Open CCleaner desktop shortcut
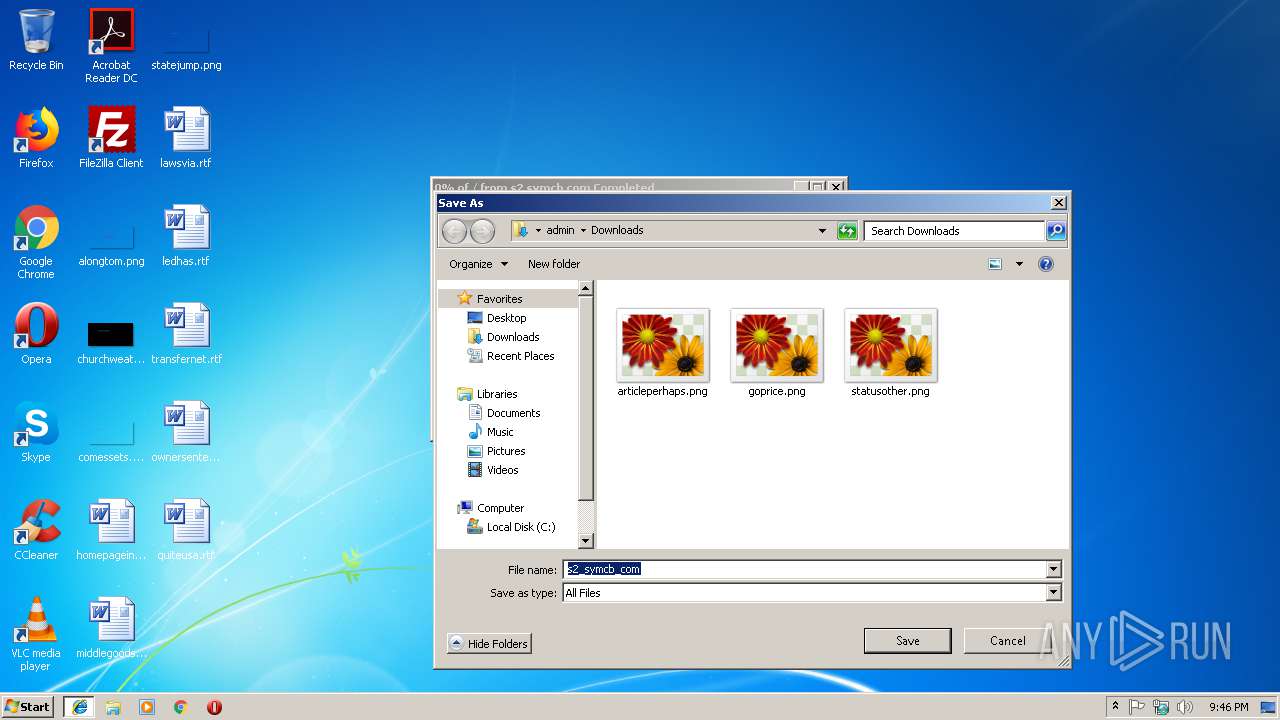Image resolution: width=1280 pixels, height=720 pixels. [36, 530]
